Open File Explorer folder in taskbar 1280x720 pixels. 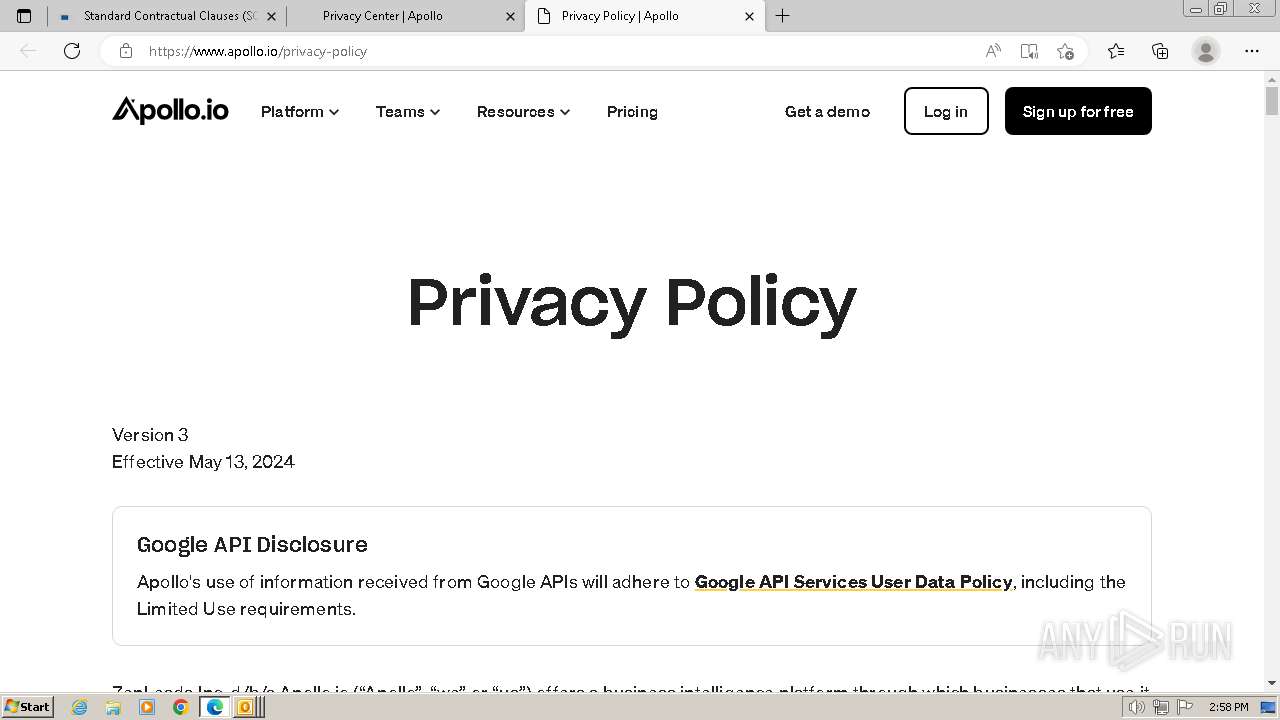pyautogui.click(x=113, y=707)
